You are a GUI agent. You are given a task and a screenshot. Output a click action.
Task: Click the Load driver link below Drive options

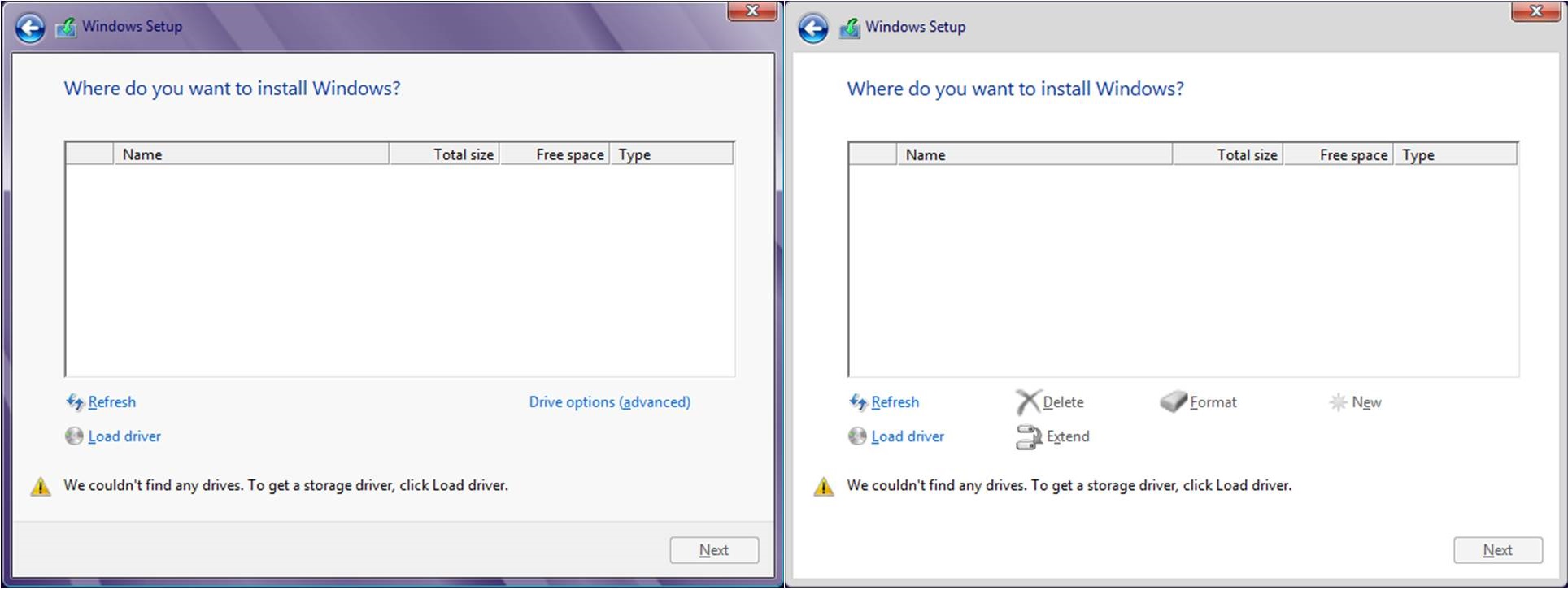click(124, 436)
